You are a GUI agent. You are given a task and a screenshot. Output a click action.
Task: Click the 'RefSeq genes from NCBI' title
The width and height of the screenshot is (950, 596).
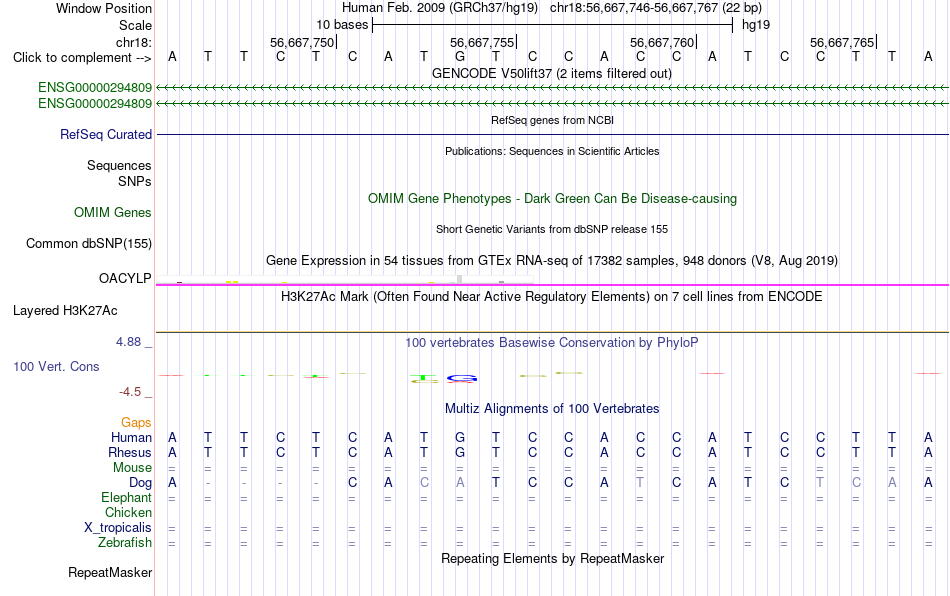click(x=553, y=121)
